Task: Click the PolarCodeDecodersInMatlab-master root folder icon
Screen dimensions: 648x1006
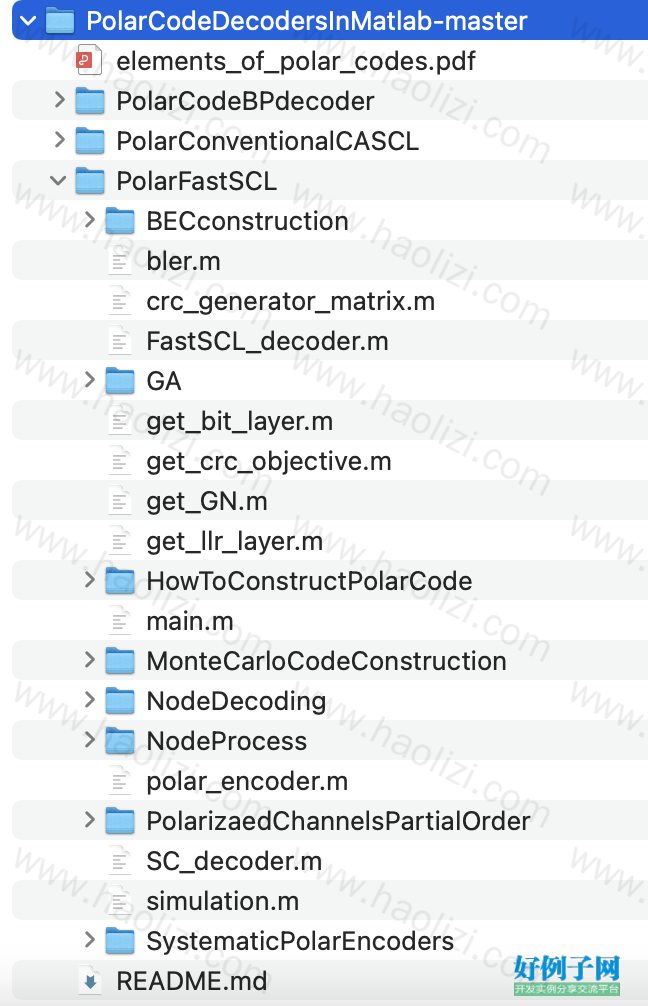Action: click(x=60, y=21)
